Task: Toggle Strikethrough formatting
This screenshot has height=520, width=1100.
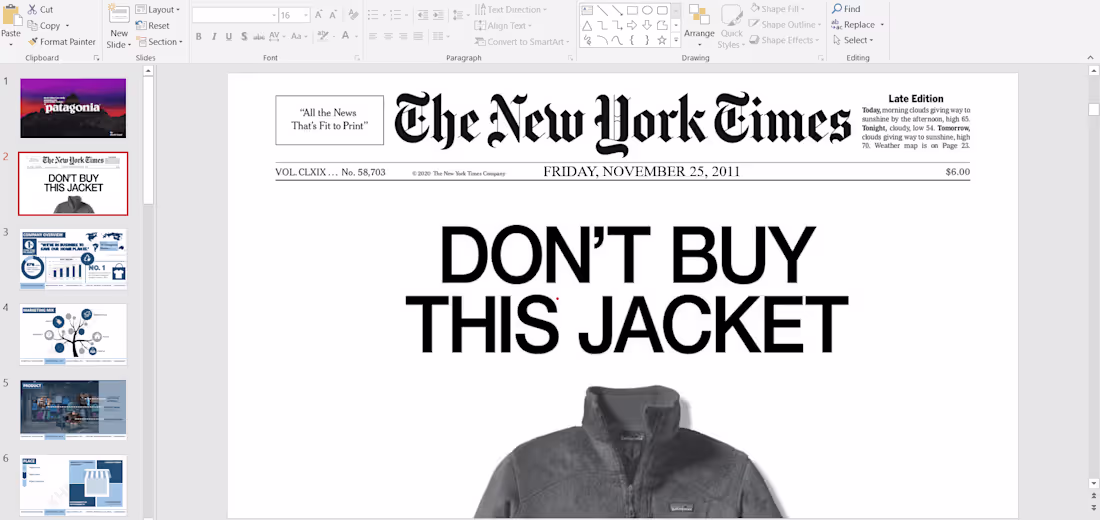Action: pos(258,36)
